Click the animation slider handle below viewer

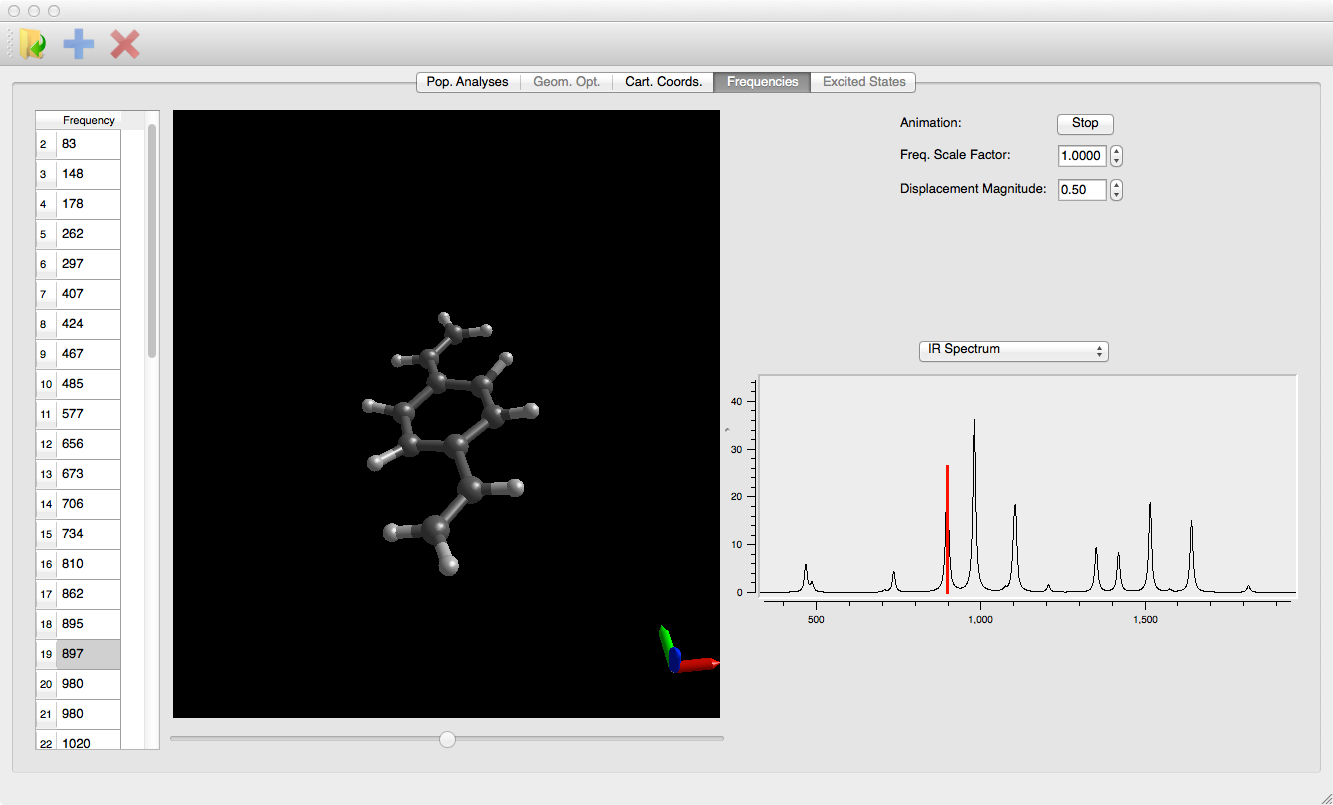(448, 739)
